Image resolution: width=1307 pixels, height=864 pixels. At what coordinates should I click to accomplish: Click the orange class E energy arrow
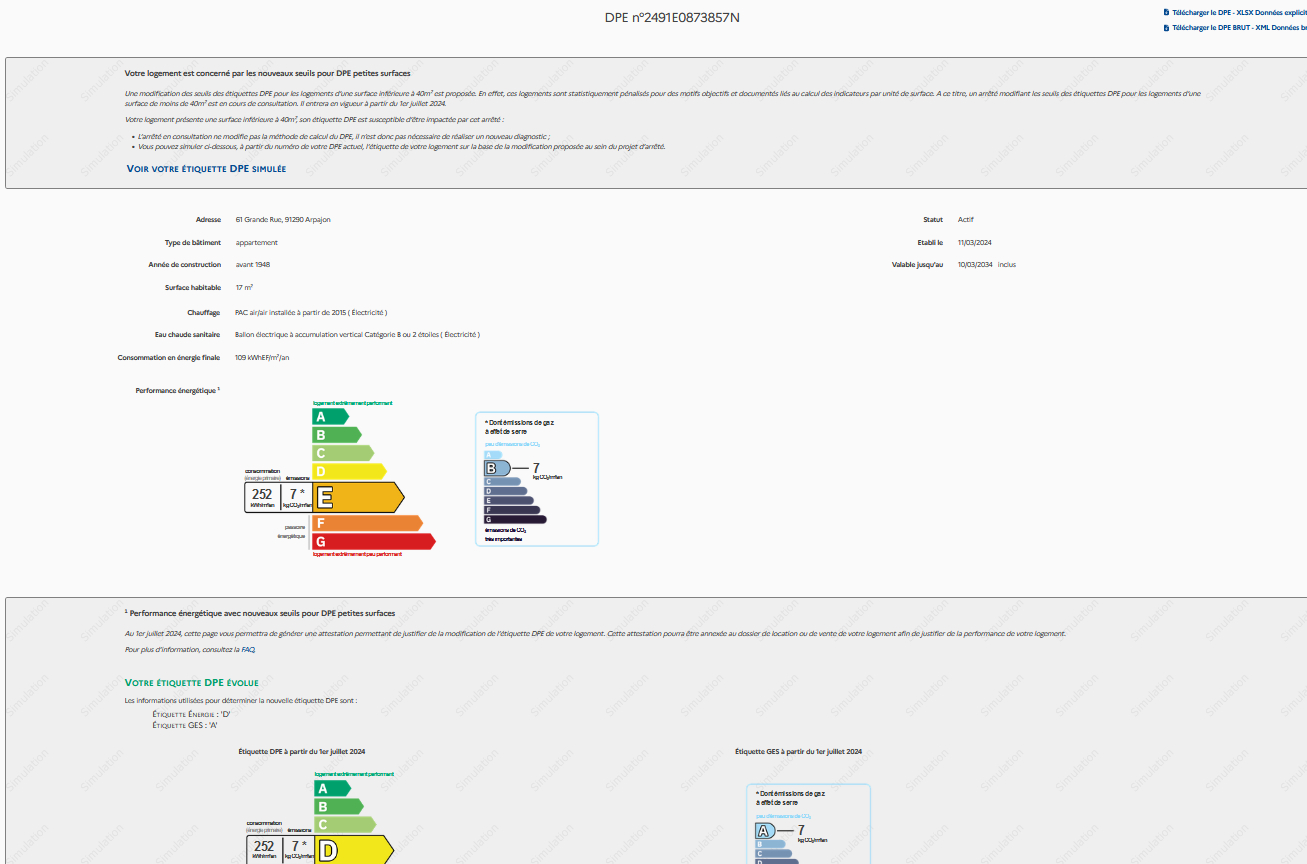click(359, 497)
